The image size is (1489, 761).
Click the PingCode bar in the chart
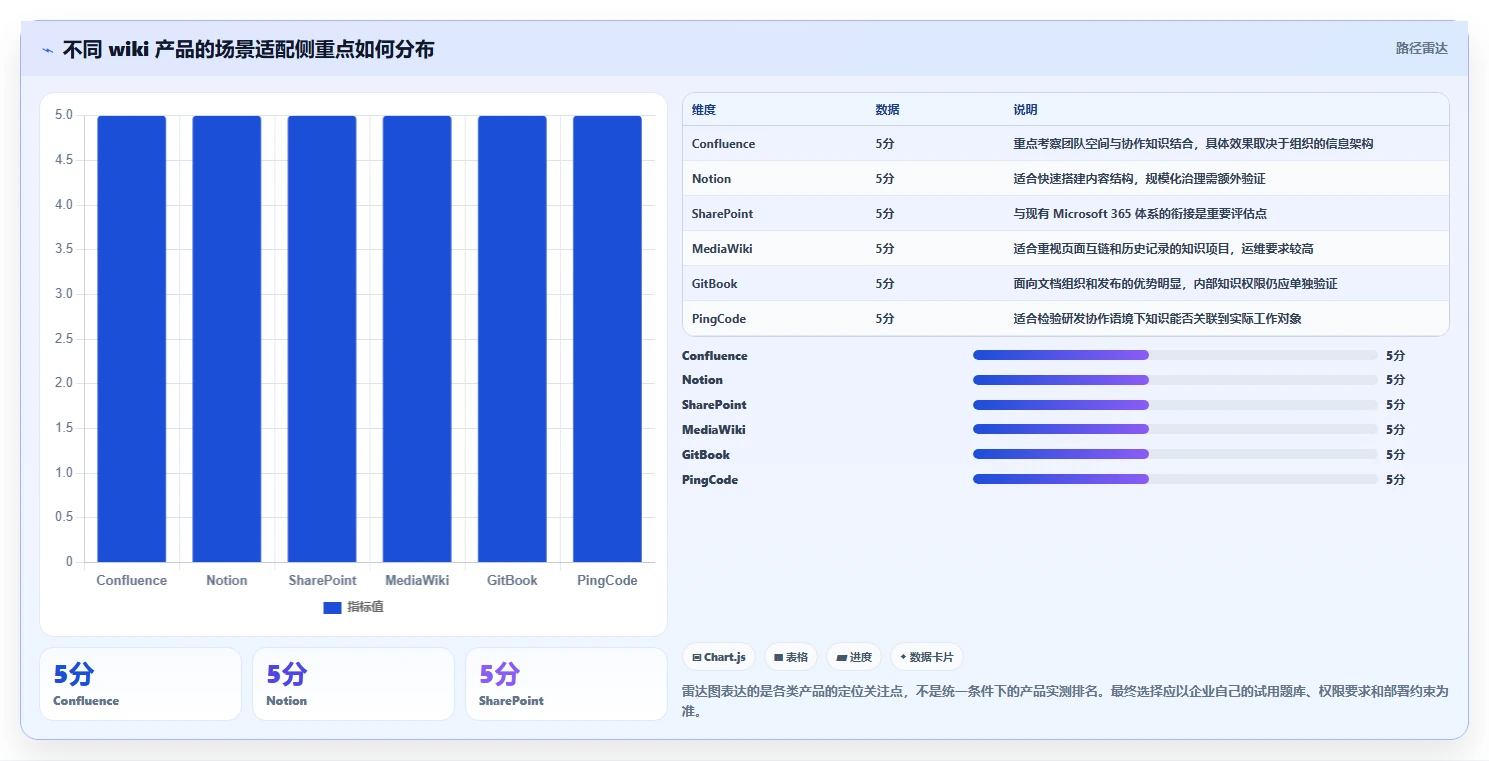[x=607, y=338]
